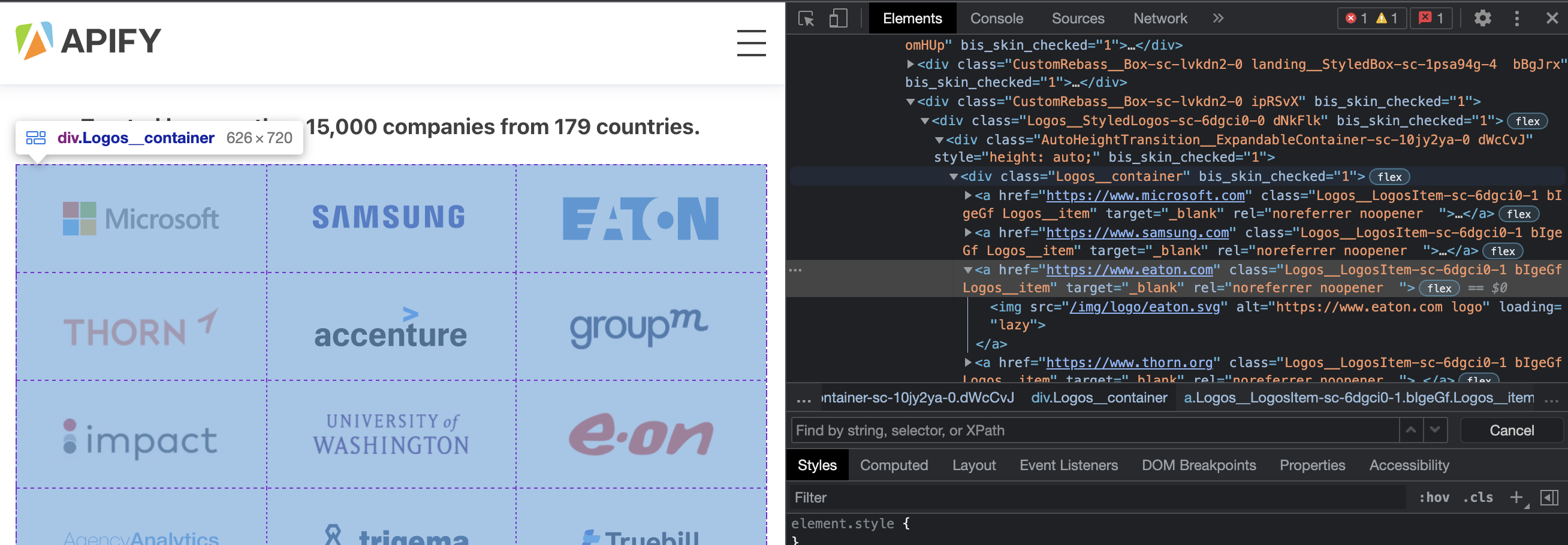Open the Accessibility pane tab

tap(1409, 465)
